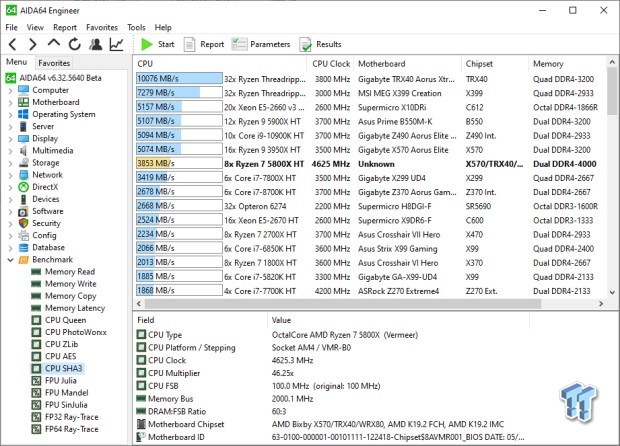Select the Server tower icon

point(23,127)
